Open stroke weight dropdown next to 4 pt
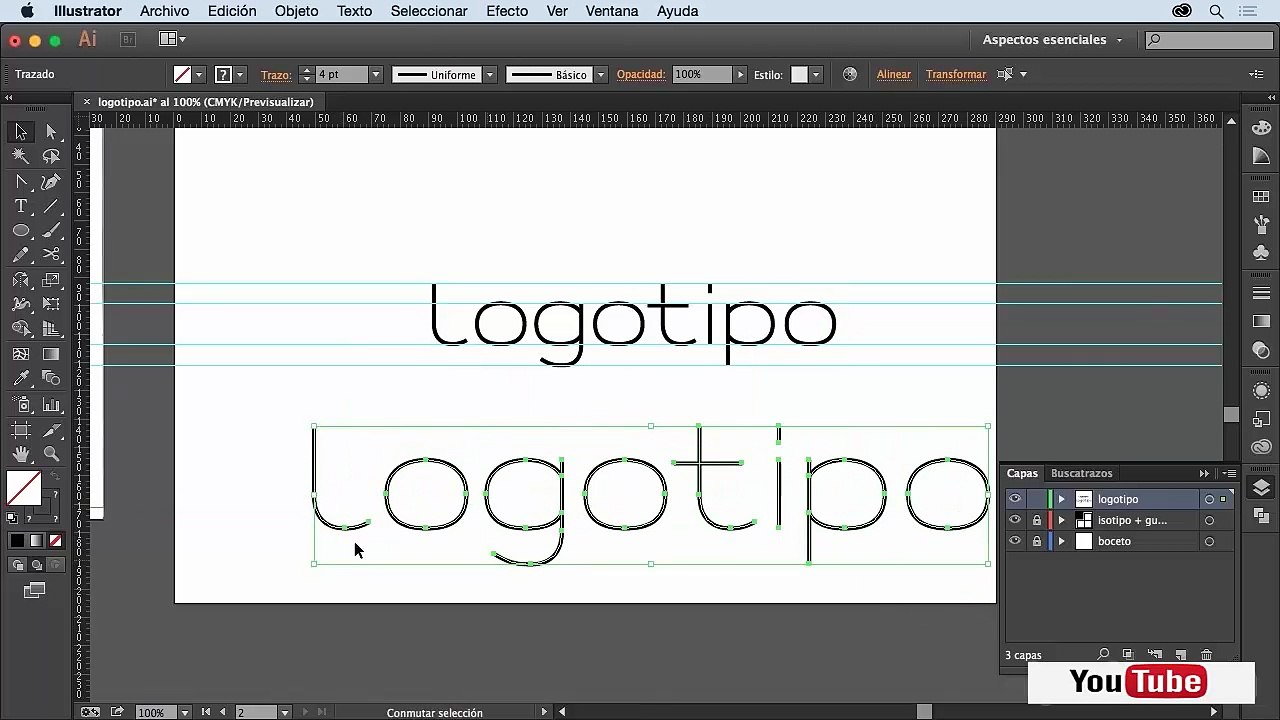This screenshot has height=720, width=1280. click(376, 74)
